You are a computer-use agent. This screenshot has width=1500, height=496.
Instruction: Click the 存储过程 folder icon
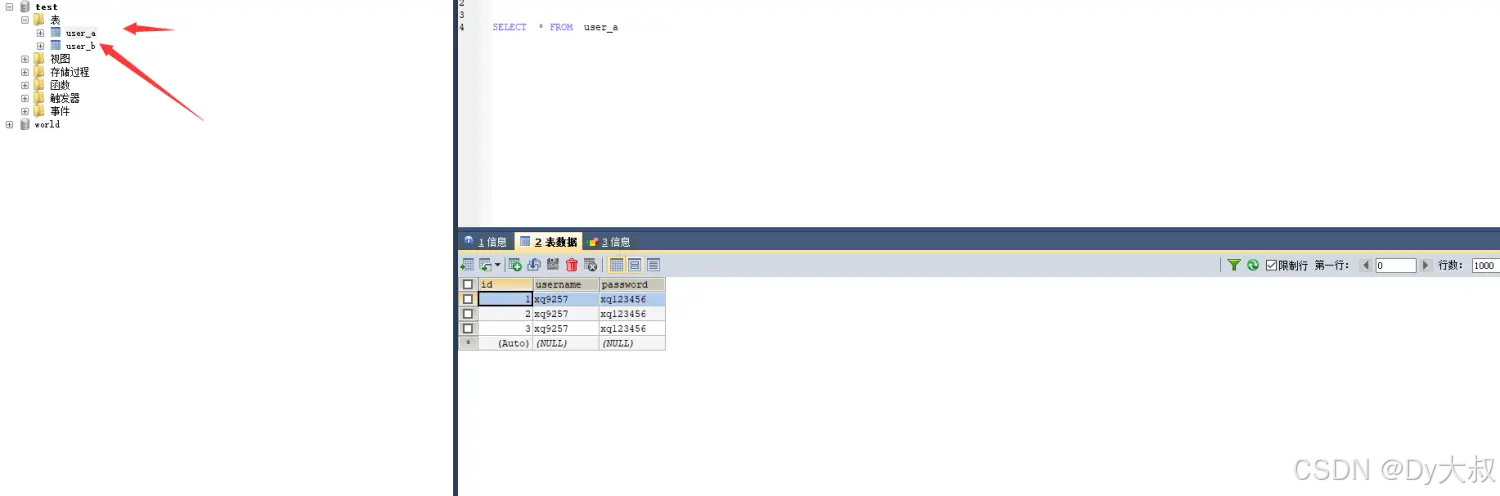40,72
